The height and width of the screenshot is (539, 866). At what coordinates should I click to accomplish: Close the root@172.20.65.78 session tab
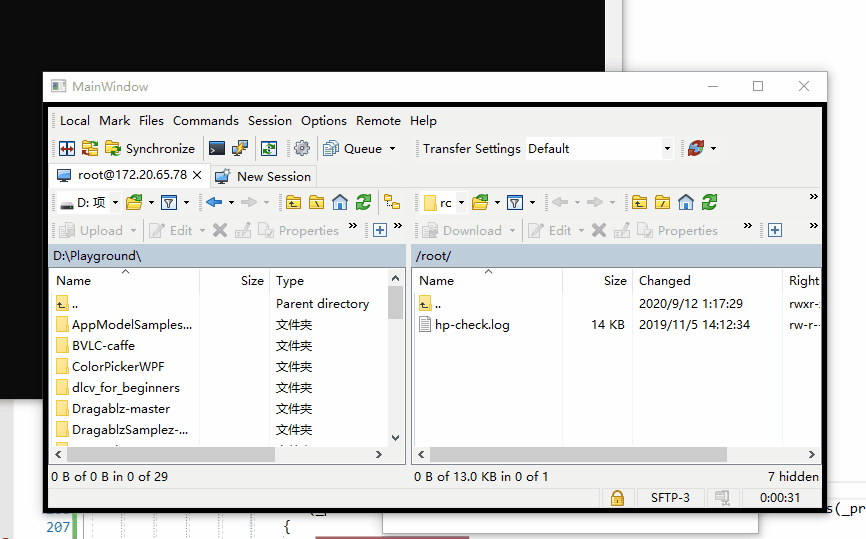tap(197, 175)
